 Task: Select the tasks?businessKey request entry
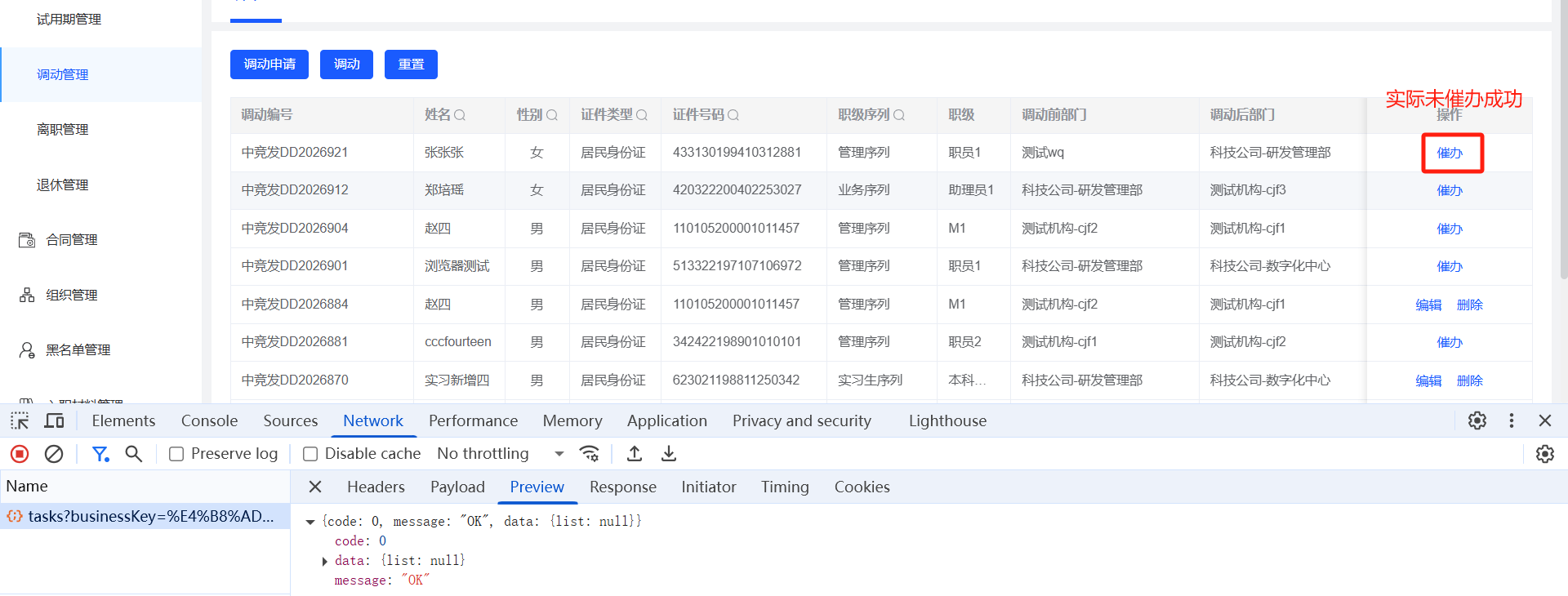pyautogui.click(x=145, y=516)
